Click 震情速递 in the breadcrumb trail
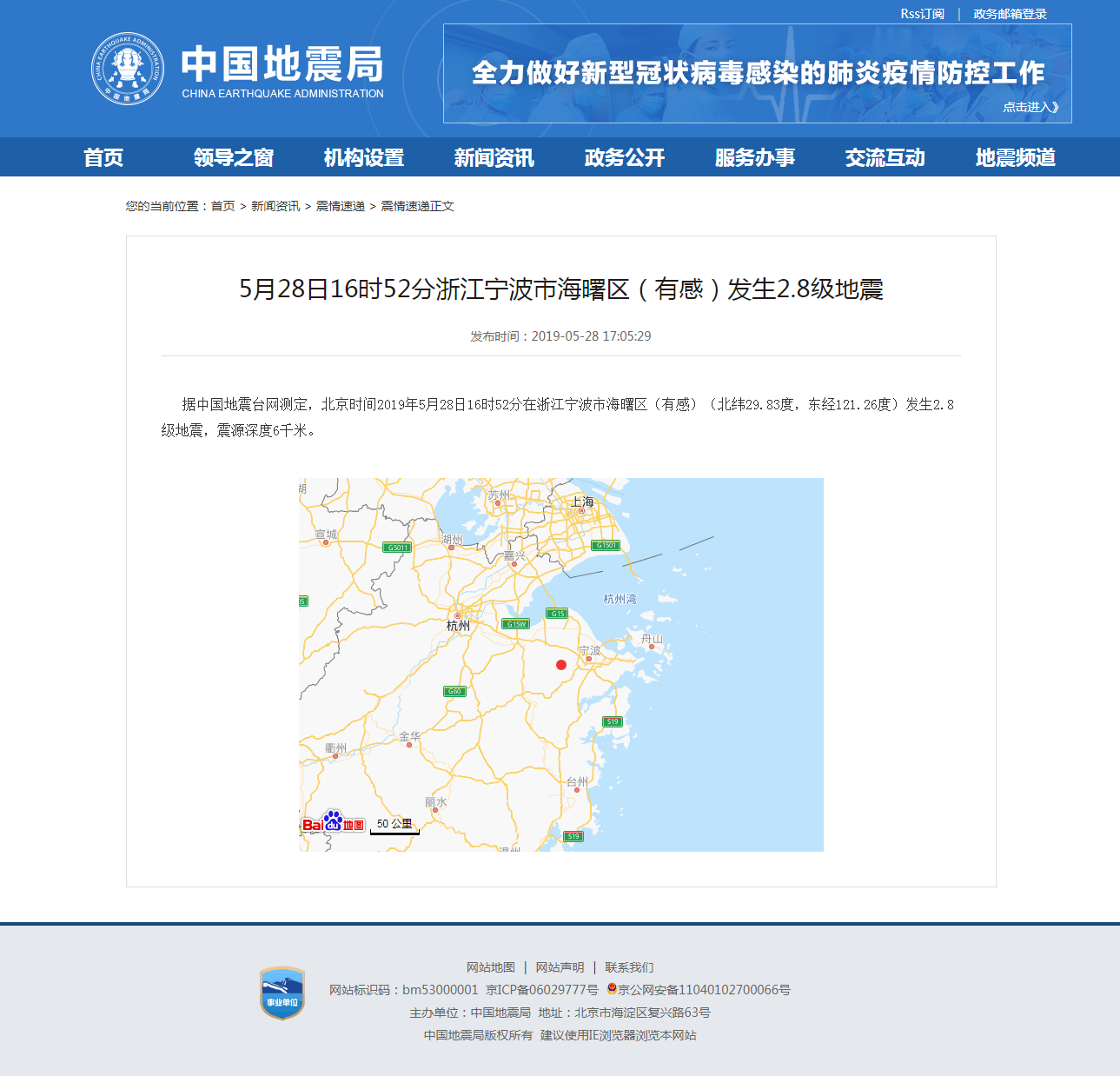1120x1076 pixels. click(x=341, y=206)
